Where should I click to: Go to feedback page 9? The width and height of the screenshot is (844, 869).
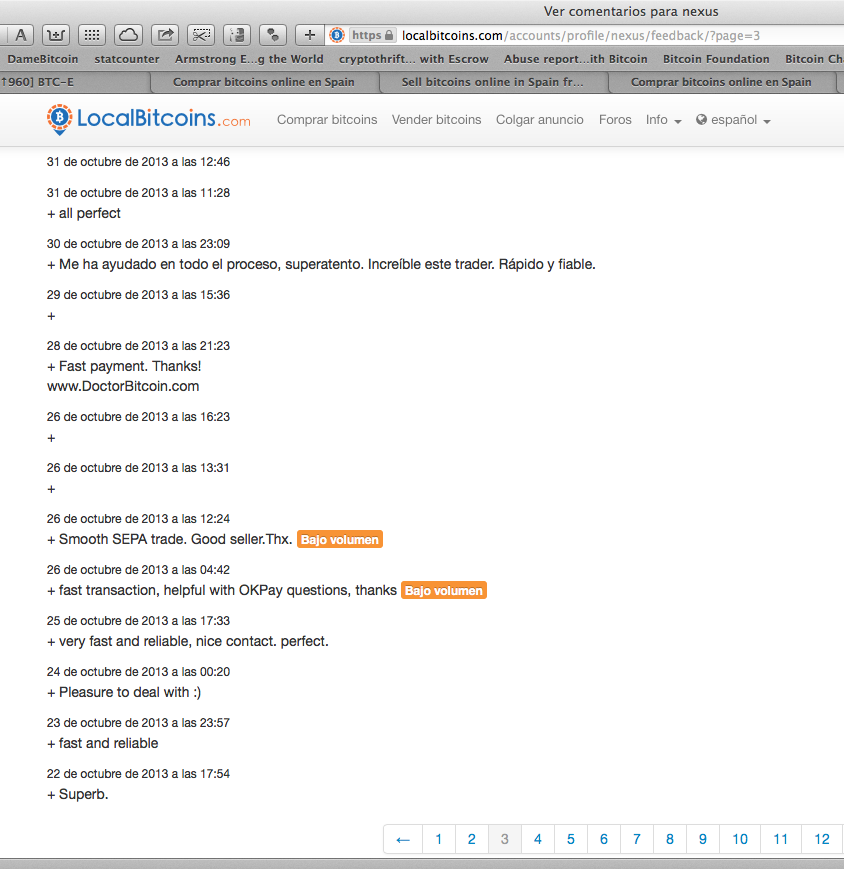pos(703,839)
